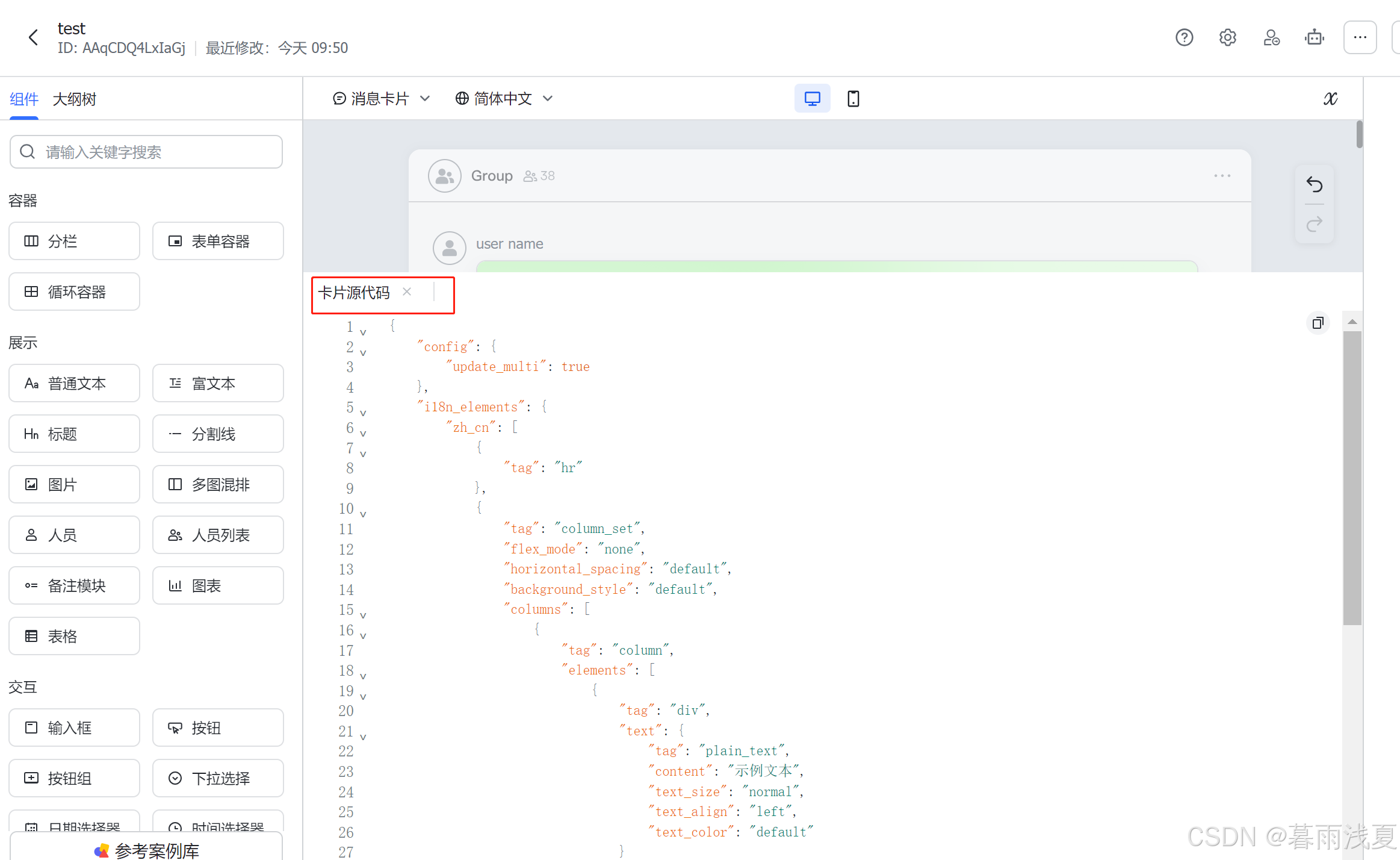Image resolution: width=1400 pixels, height=860 pixels.
Task: Close the 卡片源代码 tab
Action: click(407, 292)
